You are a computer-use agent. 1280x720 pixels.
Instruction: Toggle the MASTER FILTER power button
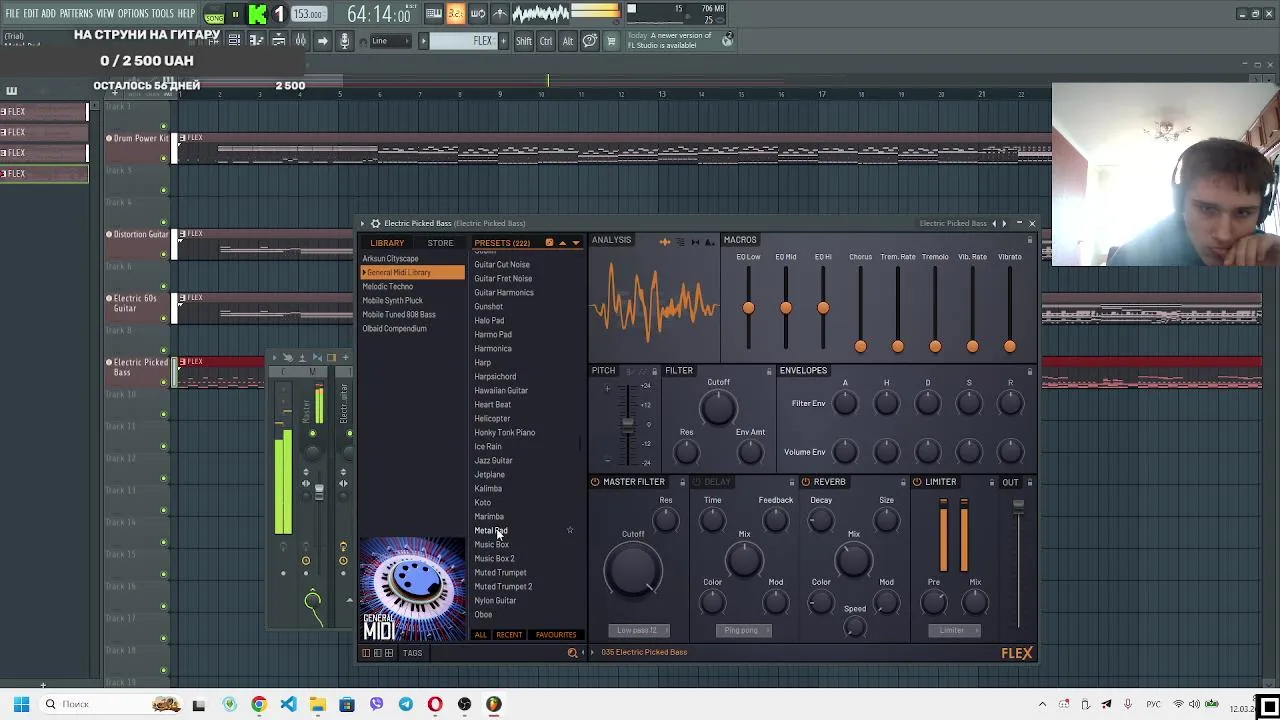click(595, 482)
